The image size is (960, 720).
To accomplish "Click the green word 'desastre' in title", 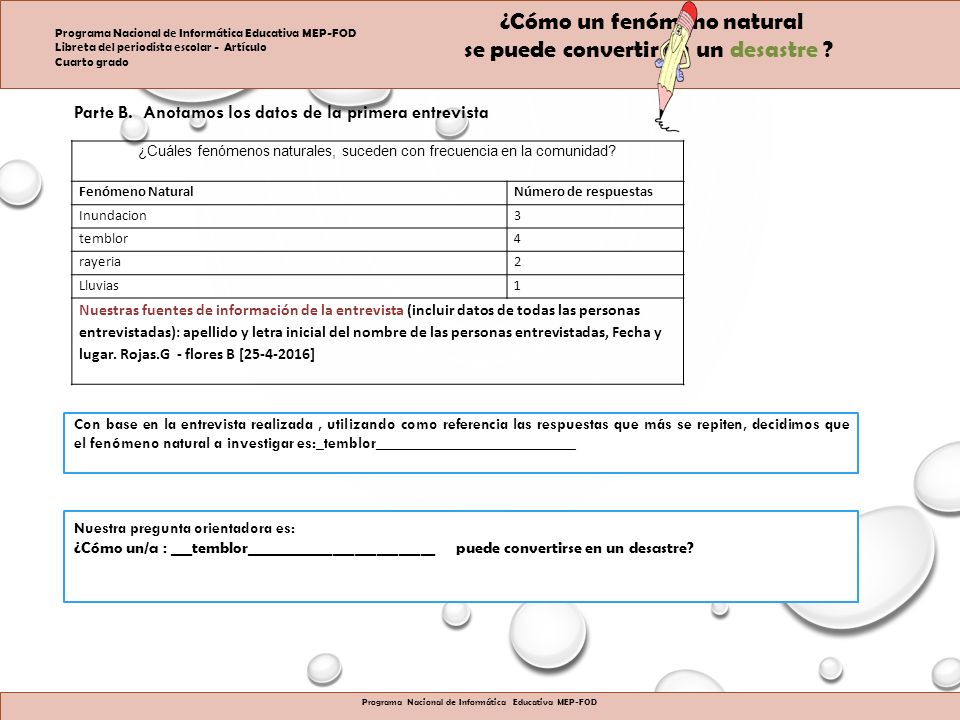I will 773,50.
